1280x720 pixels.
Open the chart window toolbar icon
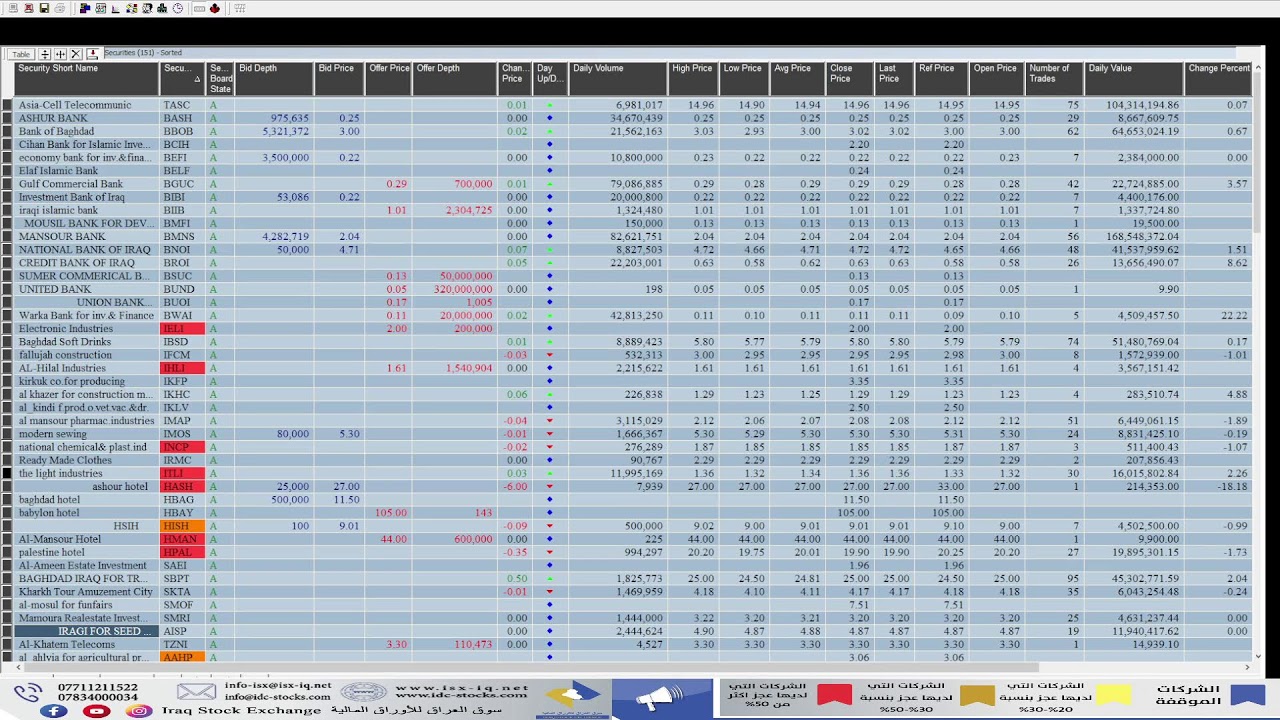(101, 8)
